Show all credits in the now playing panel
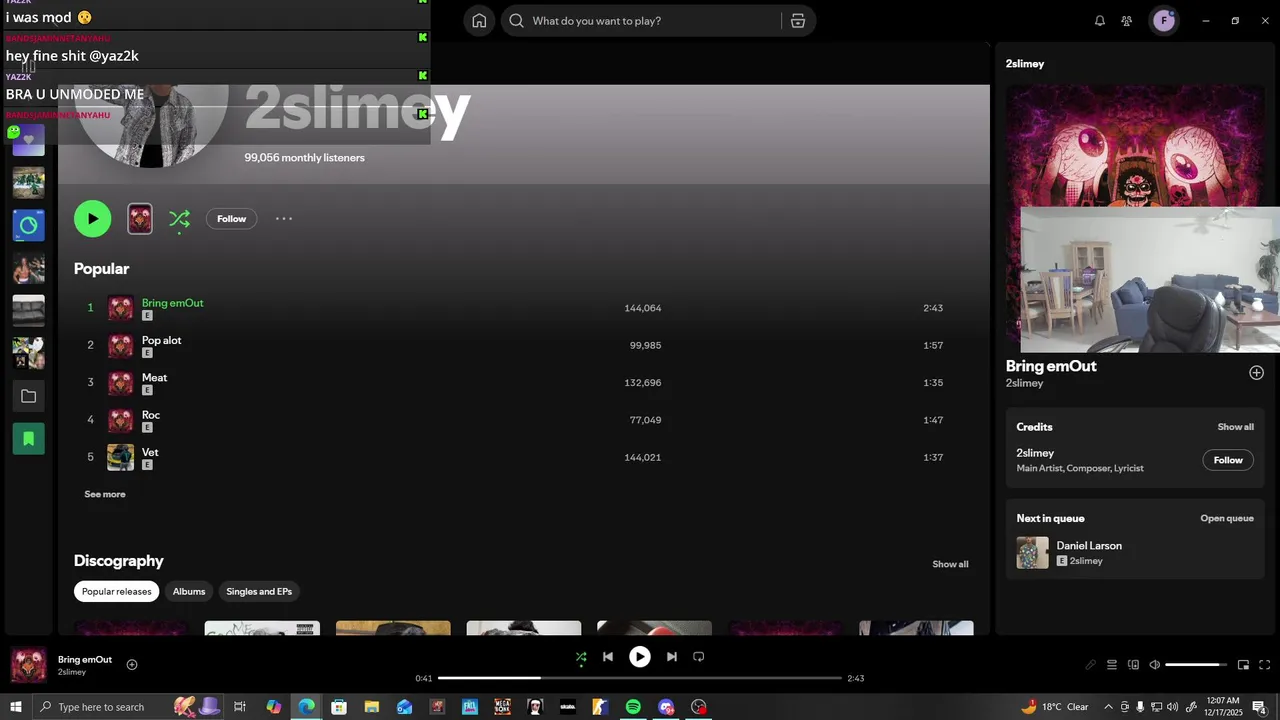Viewport: 1280px width, 720px height. (1235, 427)
